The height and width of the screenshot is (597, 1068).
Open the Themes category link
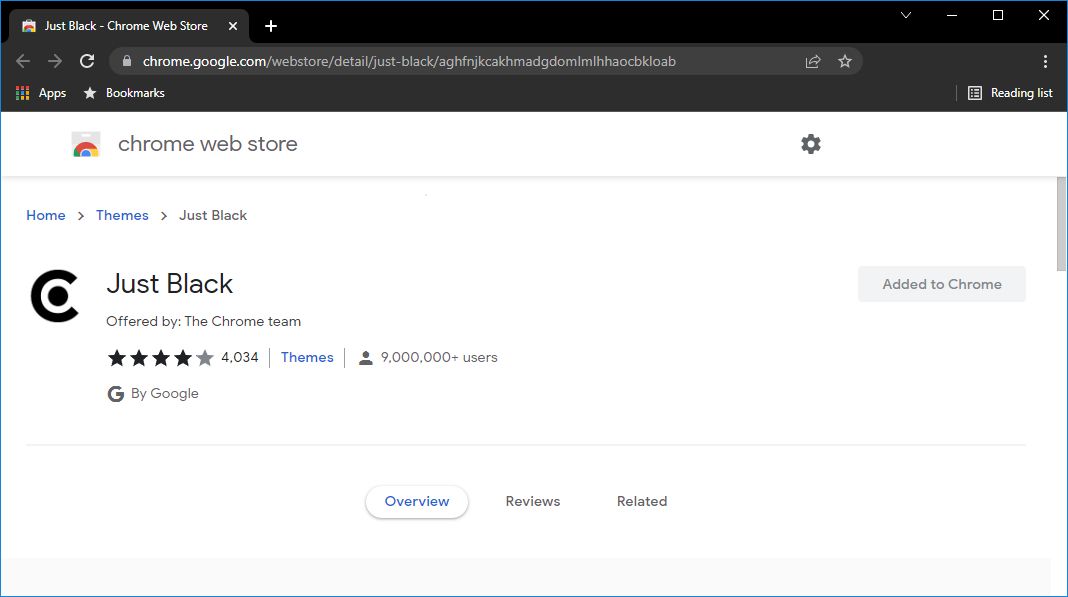coord(307,357)
